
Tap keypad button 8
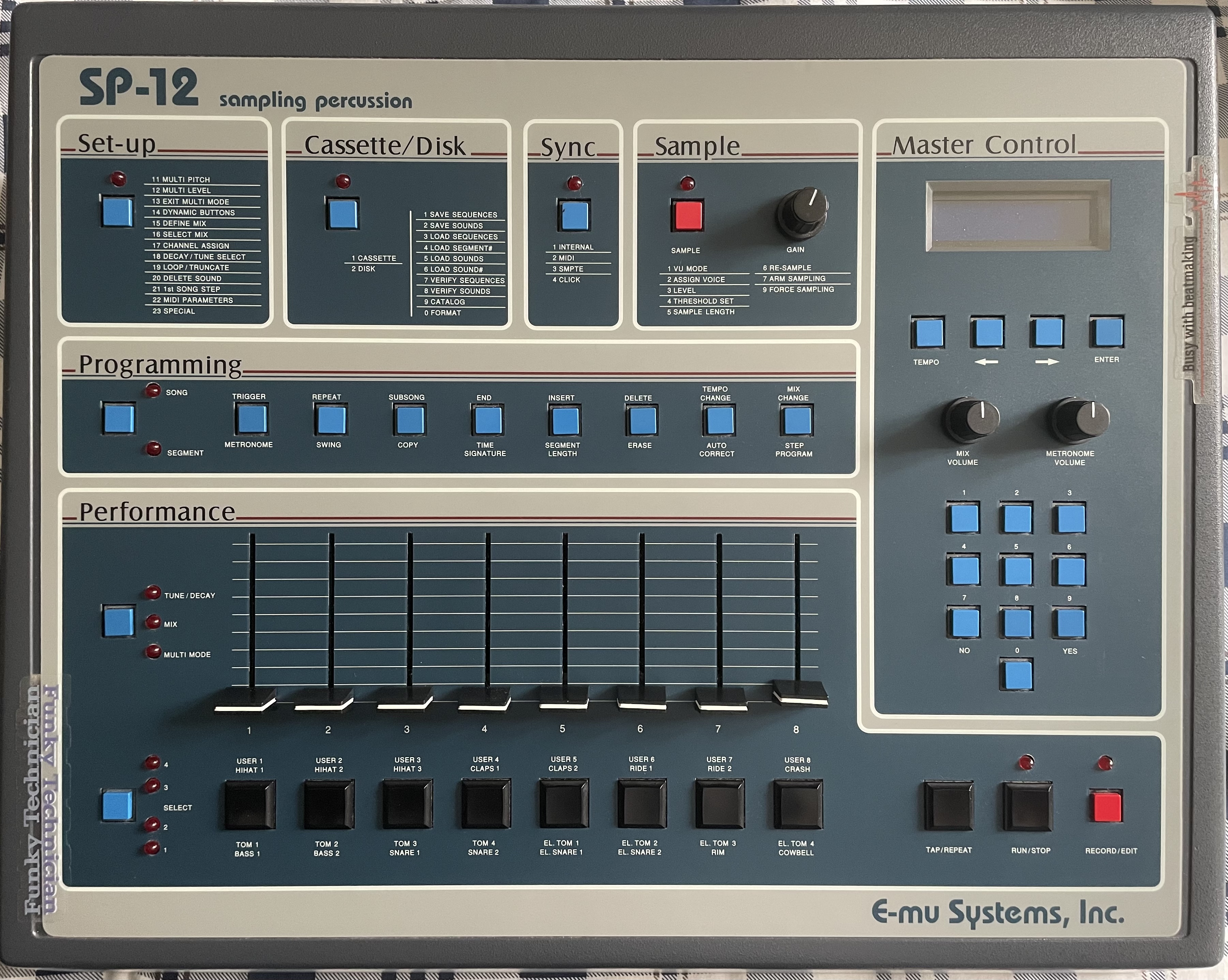point(1017,622)
